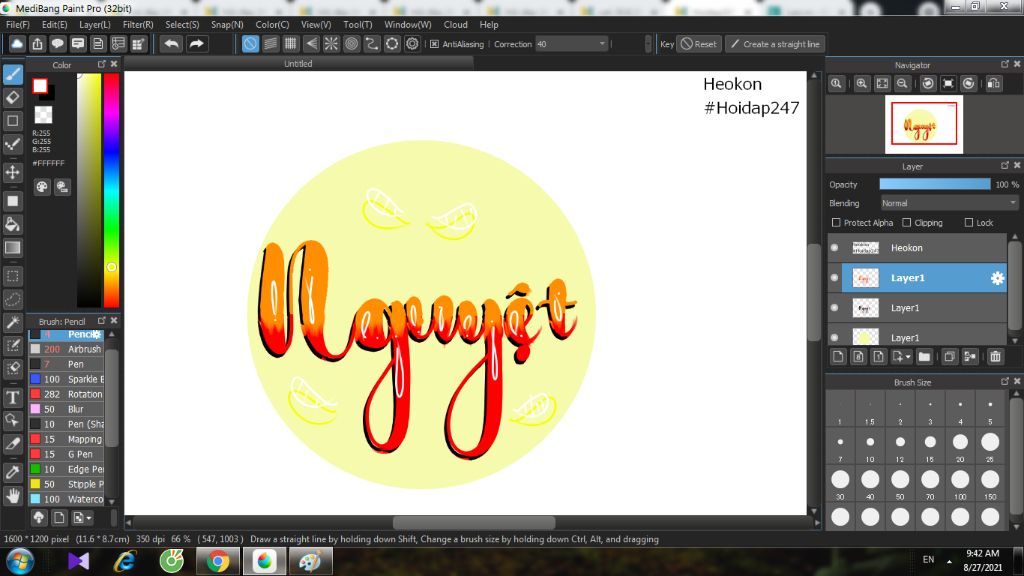This screenshot has width=1024, height=576.
Task: Undock the Layer panel
Action: pos(1004,165)
